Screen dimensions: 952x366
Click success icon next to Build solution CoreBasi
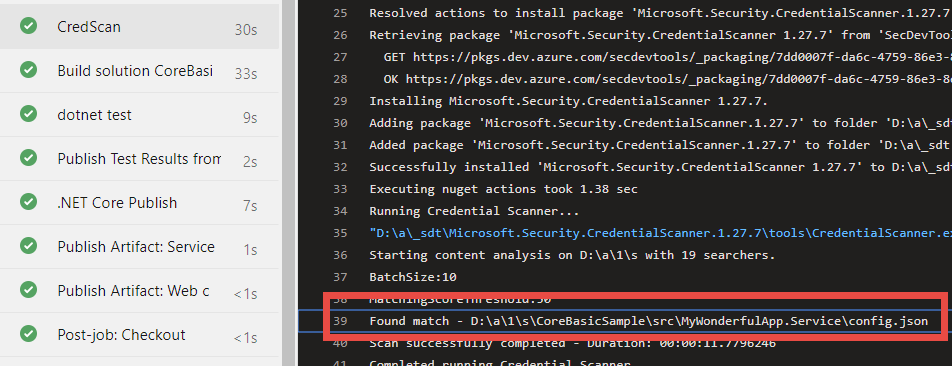(28, 70)
